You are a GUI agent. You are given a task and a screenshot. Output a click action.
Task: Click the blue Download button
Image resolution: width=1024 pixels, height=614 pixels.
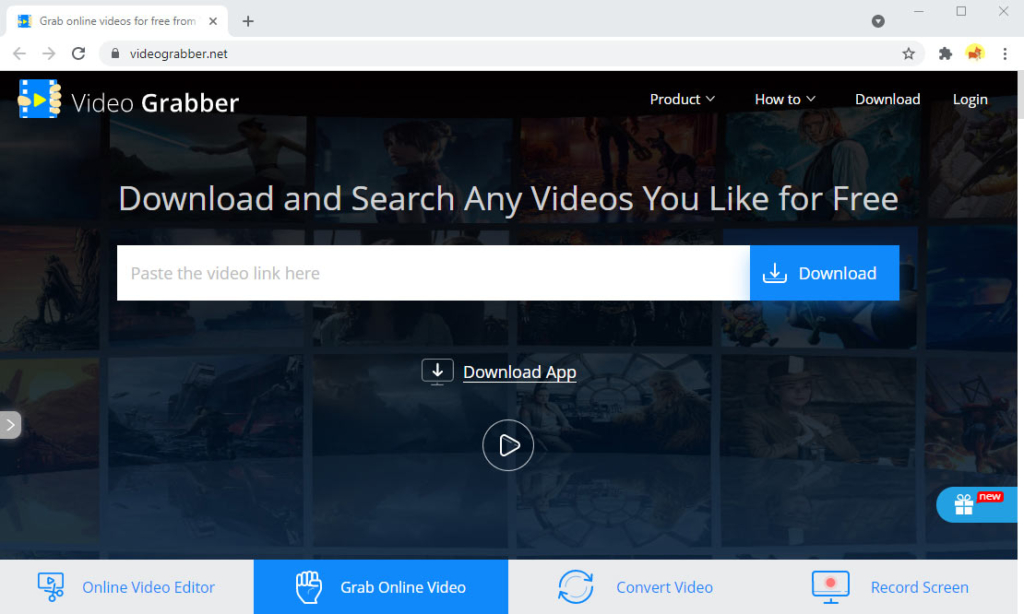pos(824,273)
